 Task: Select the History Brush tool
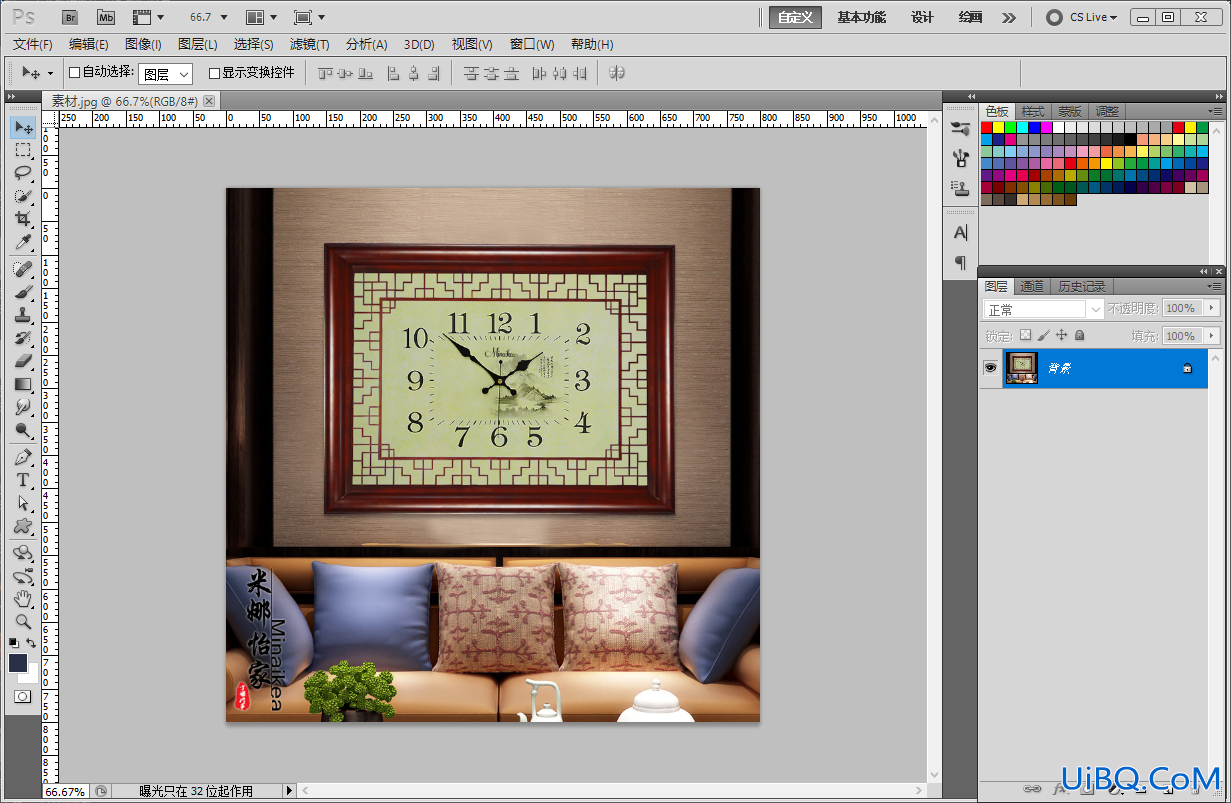tap(23, 339)
